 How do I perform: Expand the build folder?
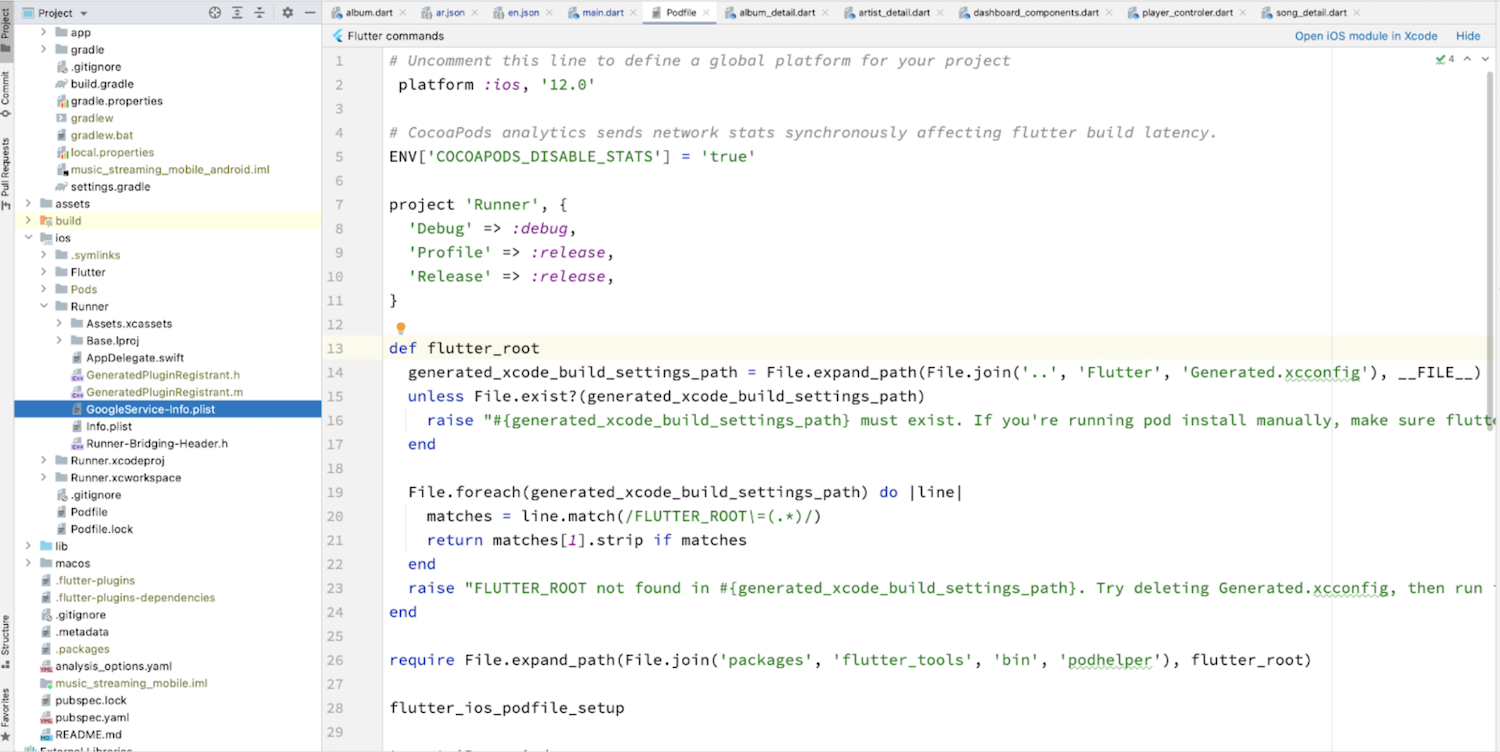28,220
